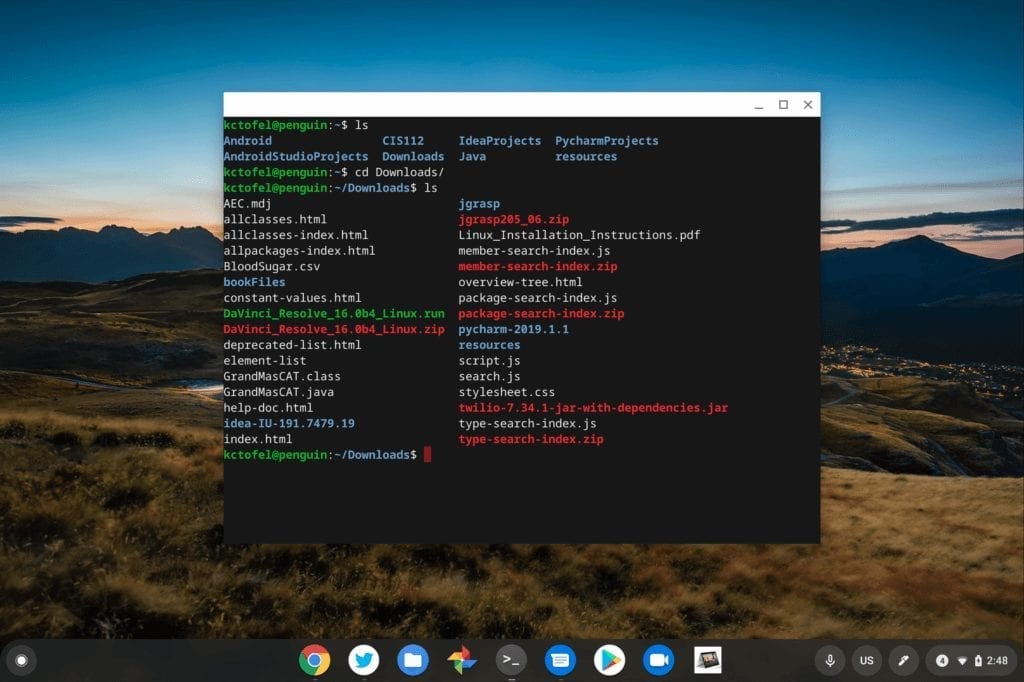Select the green DaVinci_Resolve_16.0b4_Linux.run file

click(x=334, y=314)
